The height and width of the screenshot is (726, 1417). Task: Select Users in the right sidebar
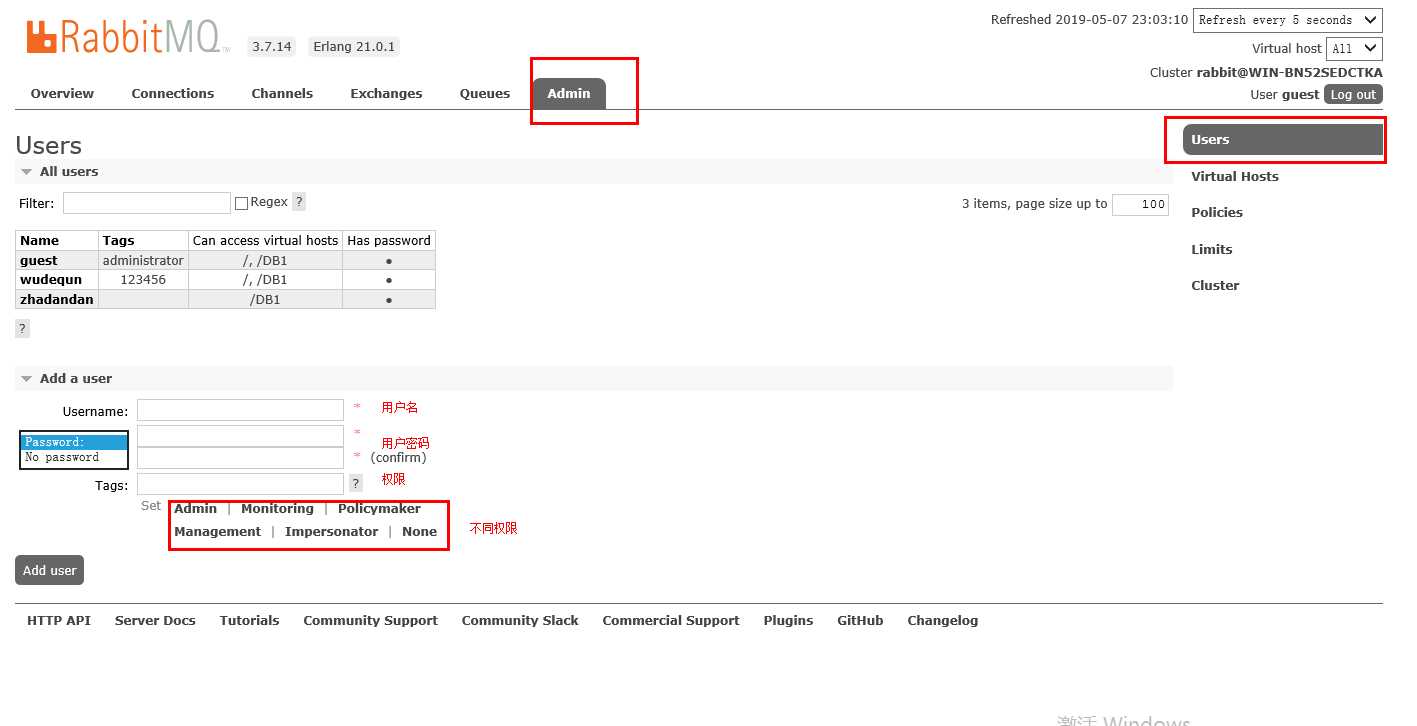pos(1282,140)
